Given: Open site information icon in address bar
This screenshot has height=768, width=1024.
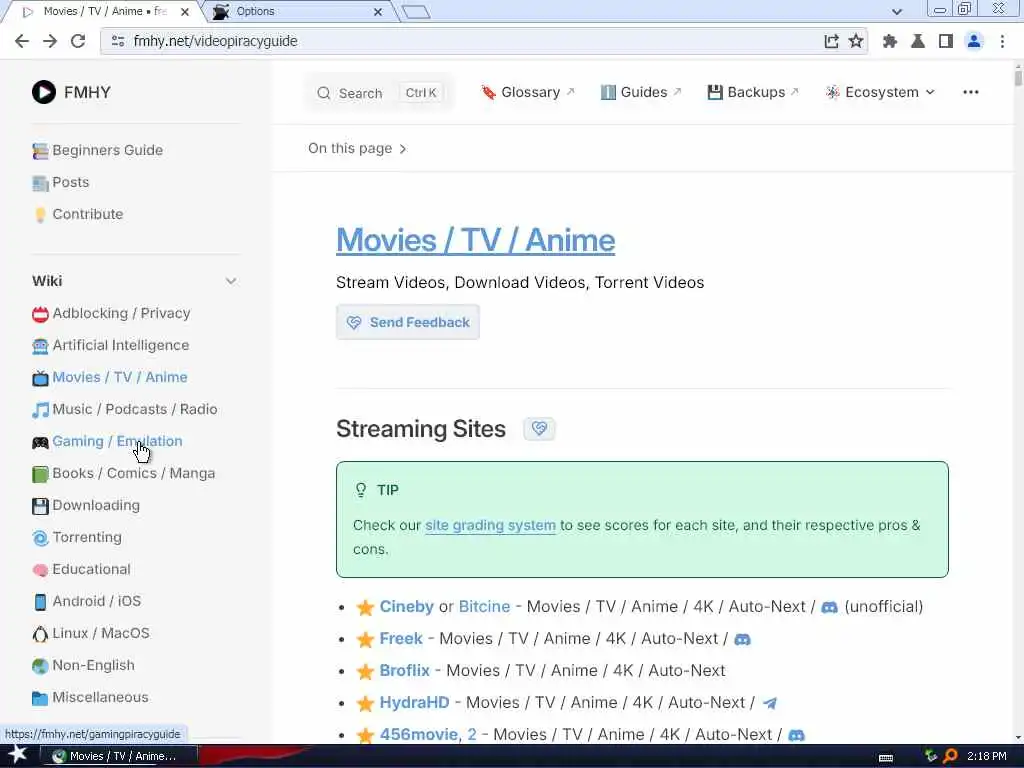Looking at the screenshot, I should (118, 41).
